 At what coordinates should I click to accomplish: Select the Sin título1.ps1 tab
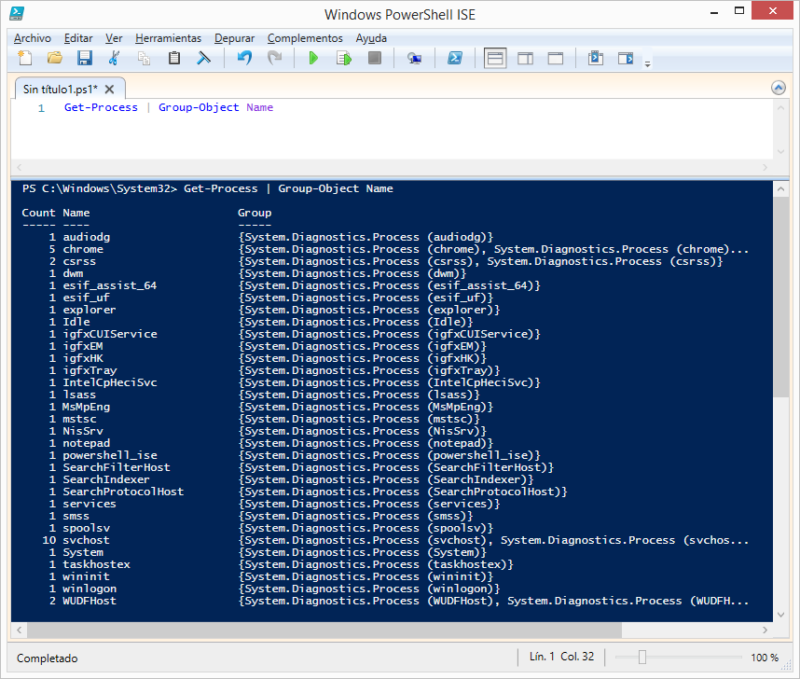(x=60, y=87)
